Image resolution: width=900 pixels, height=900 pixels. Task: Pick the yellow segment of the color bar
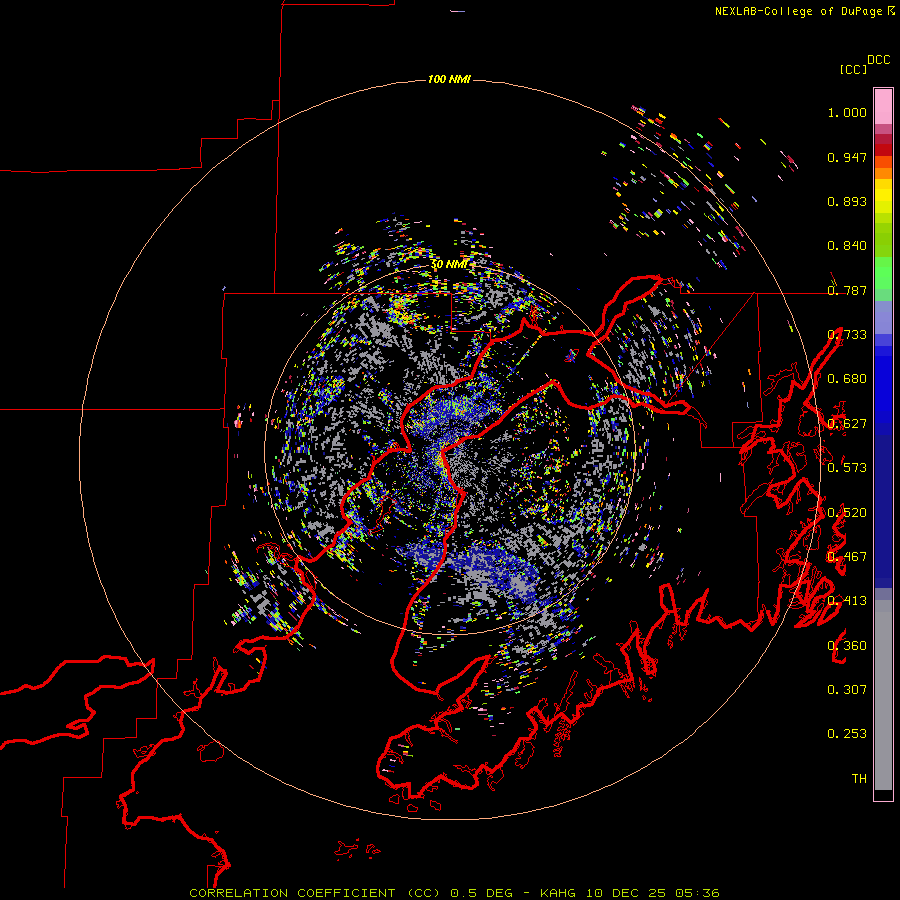tap(883, 196)
